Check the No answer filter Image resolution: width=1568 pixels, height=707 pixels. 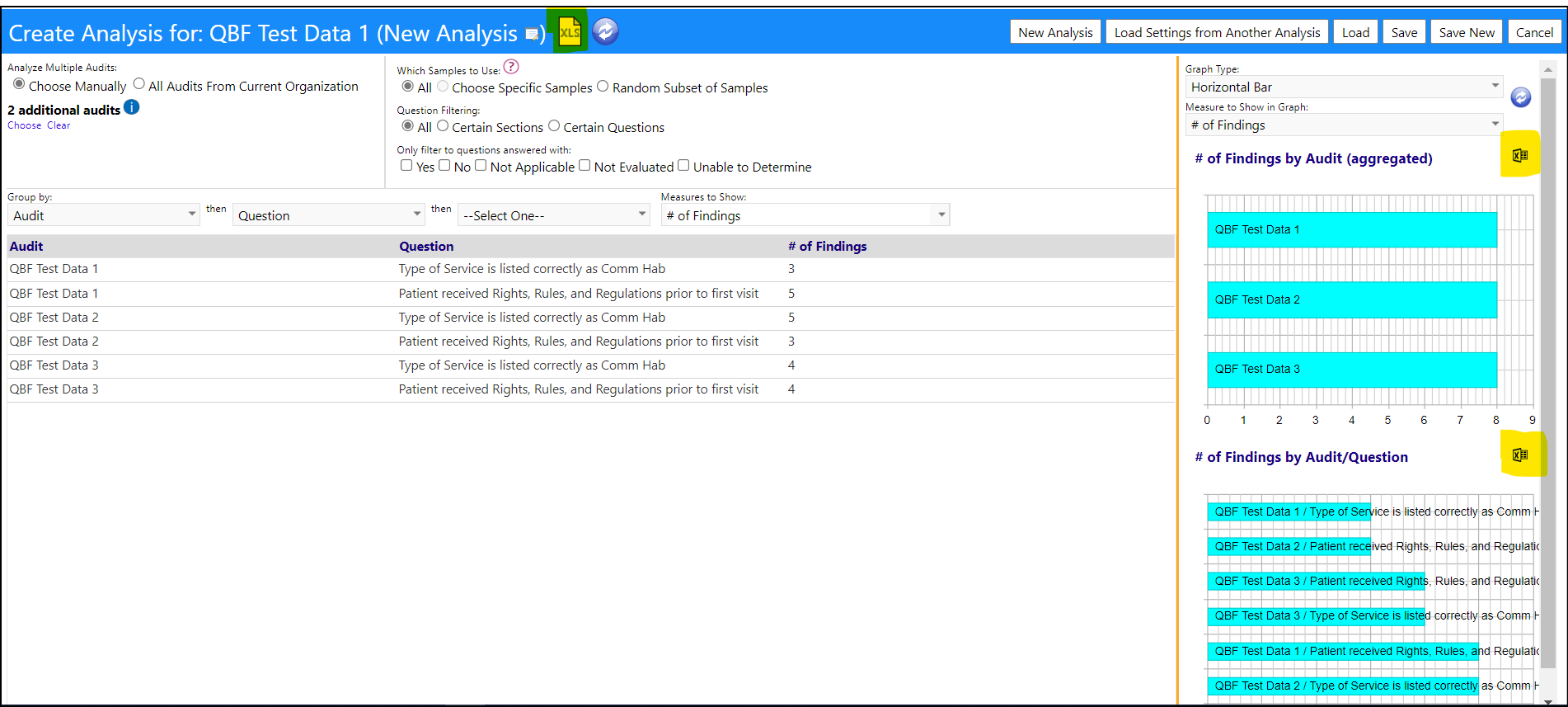444,165
